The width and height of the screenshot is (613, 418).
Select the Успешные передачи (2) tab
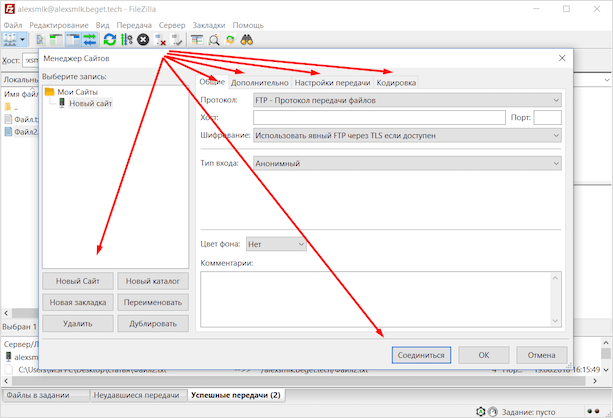[x=236, y=395]
